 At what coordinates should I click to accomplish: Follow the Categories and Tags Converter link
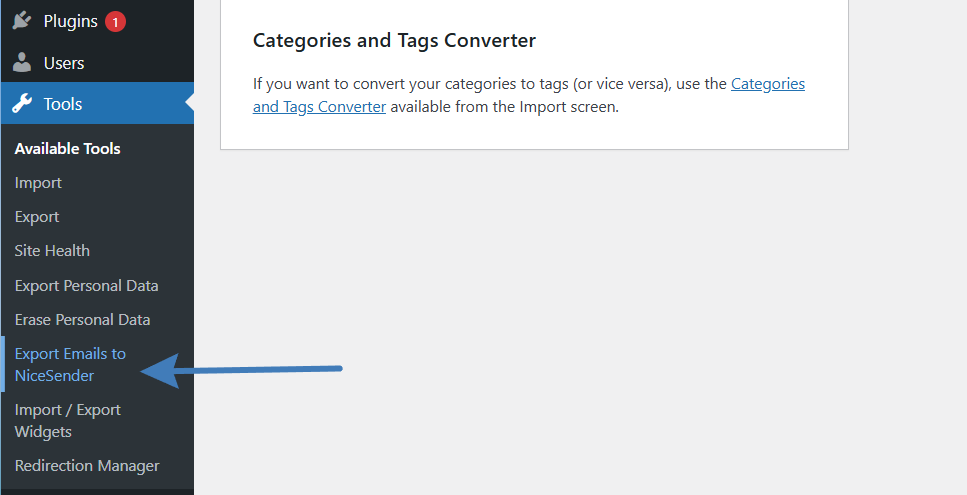529,95
